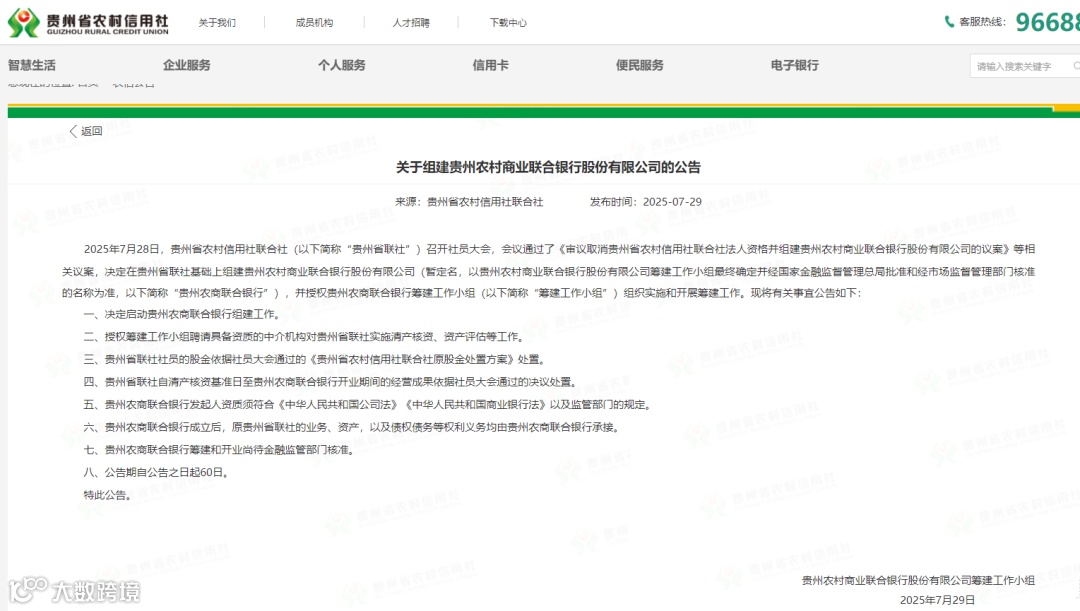Open the 个人服务 menu
Viewport: 1080px width, 611px height.
click(x=342, y=65)
